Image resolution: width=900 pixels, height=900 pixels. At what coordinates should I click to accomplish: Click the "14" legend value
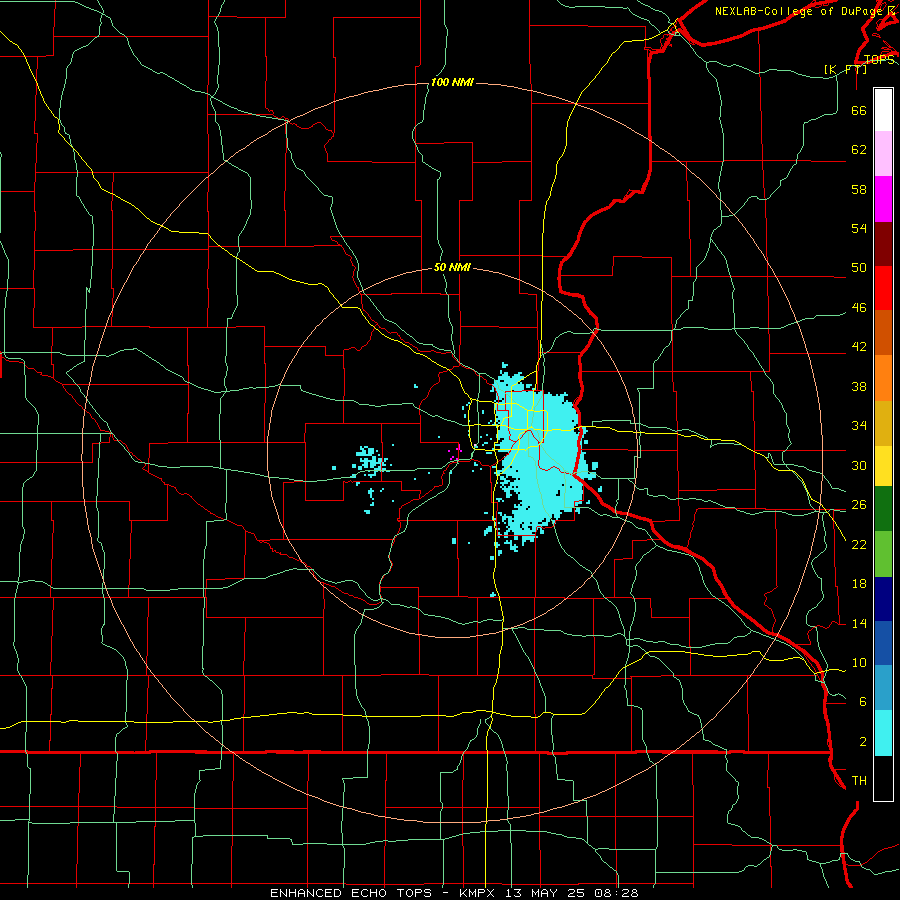(x=859, y=623)
